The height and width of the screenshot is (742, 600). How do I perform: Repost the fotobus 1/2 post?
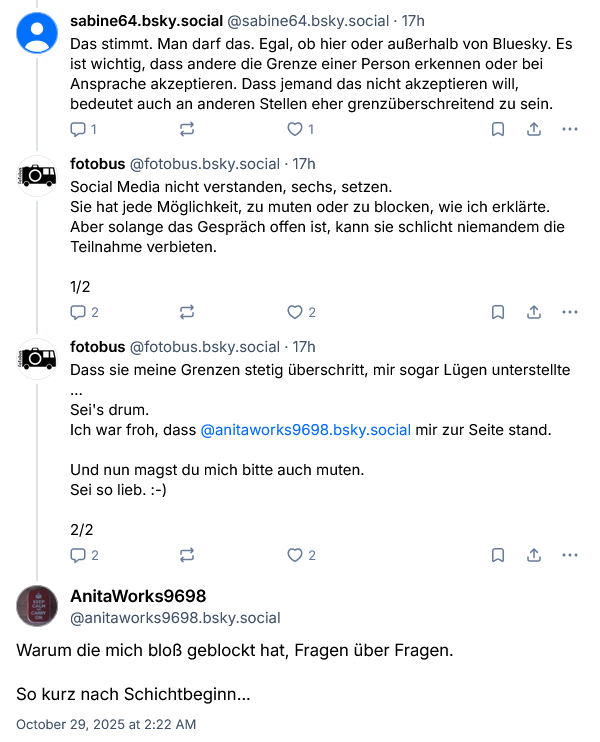click(x=186, y=312)
